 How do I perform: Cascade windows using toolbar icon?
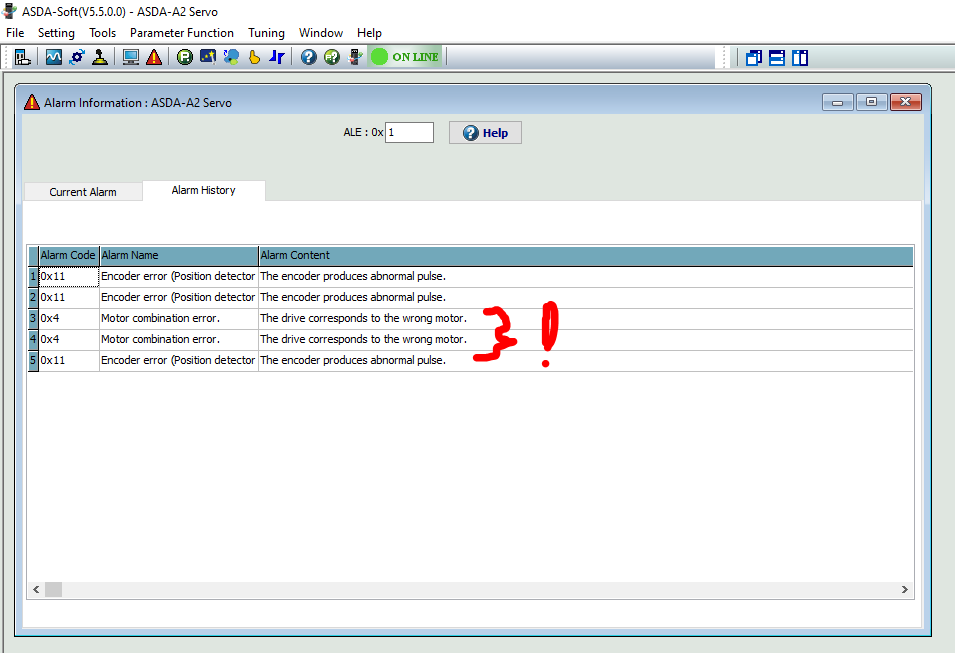754,57
